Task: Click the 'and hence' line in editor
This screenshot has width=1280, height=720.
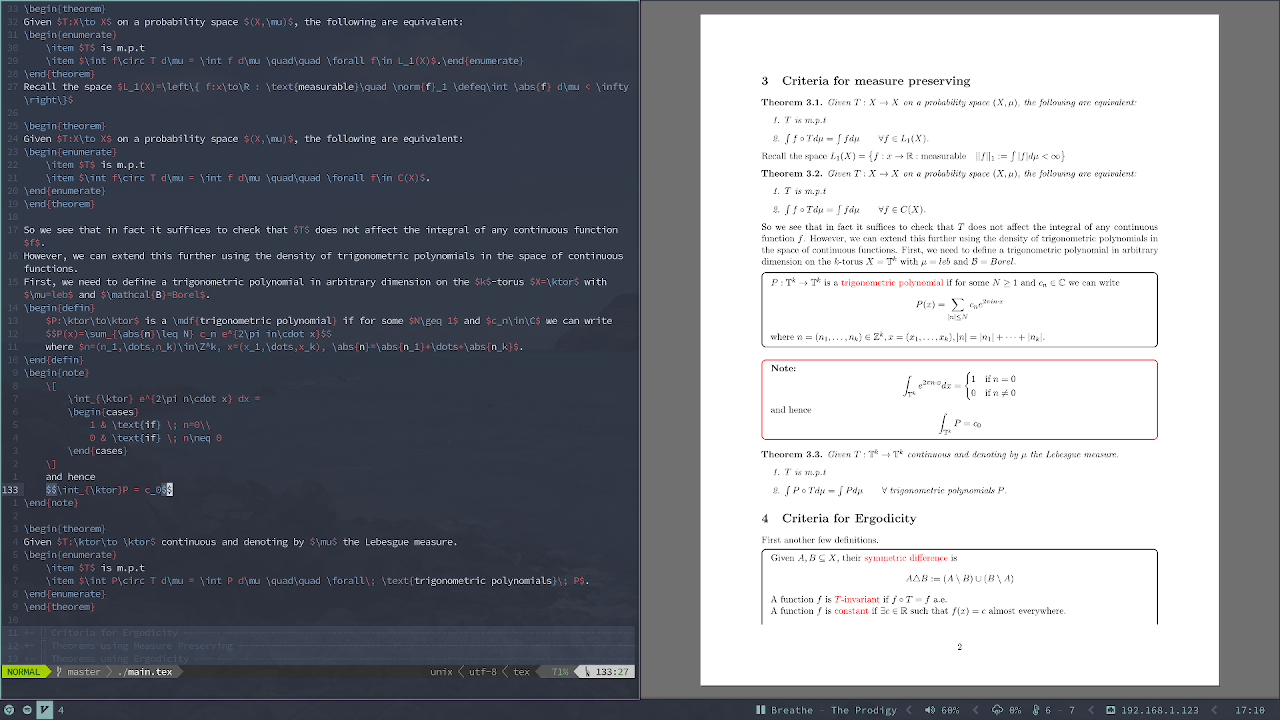Action: (70, 477)
